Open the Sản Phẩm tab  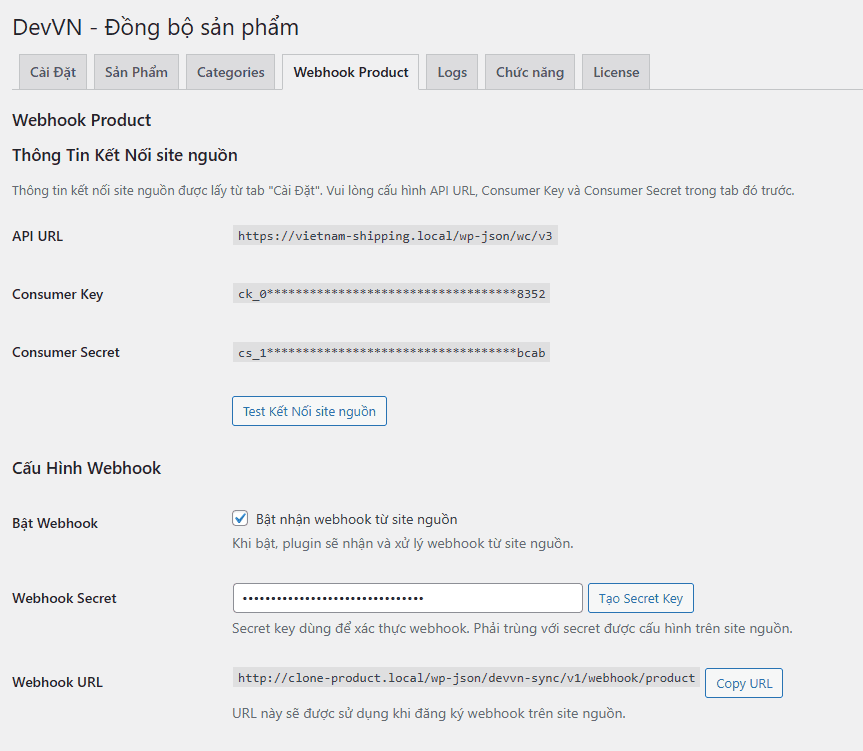[136, 72]
